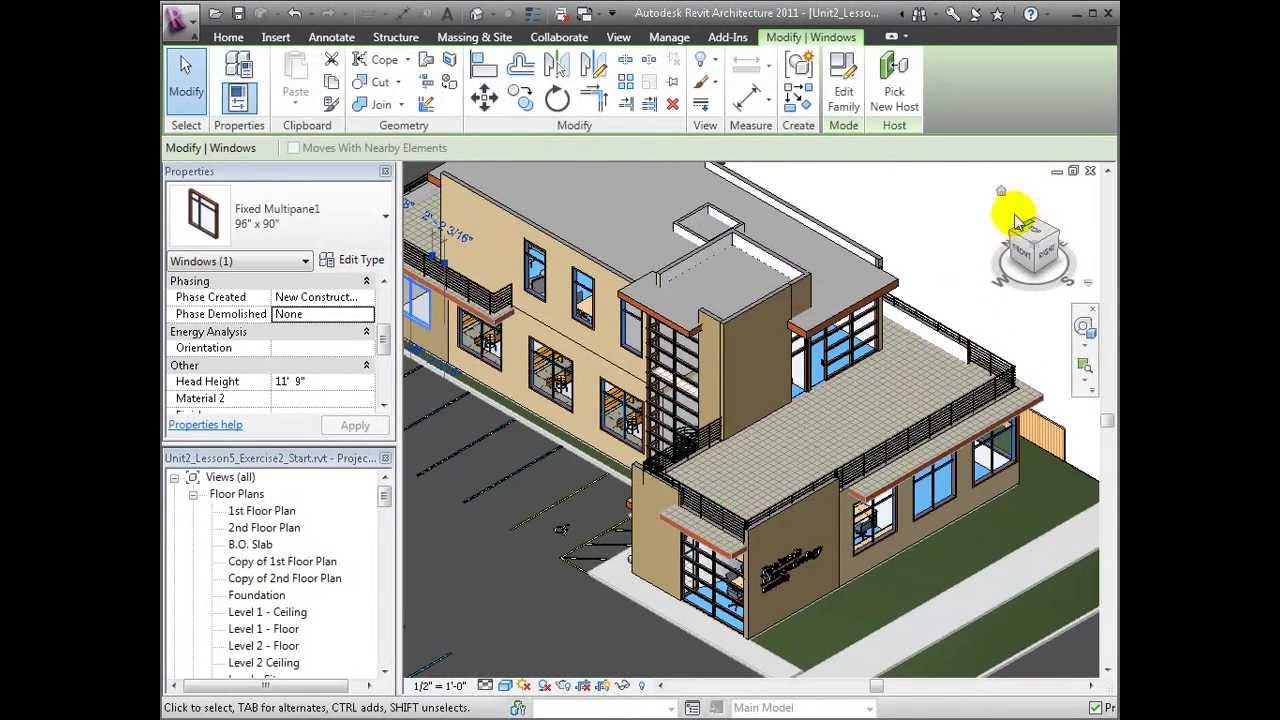Collapse the Other properties section
This screenshot has width=1280, height=720.
pyautogui.click(x=366, y=365)
